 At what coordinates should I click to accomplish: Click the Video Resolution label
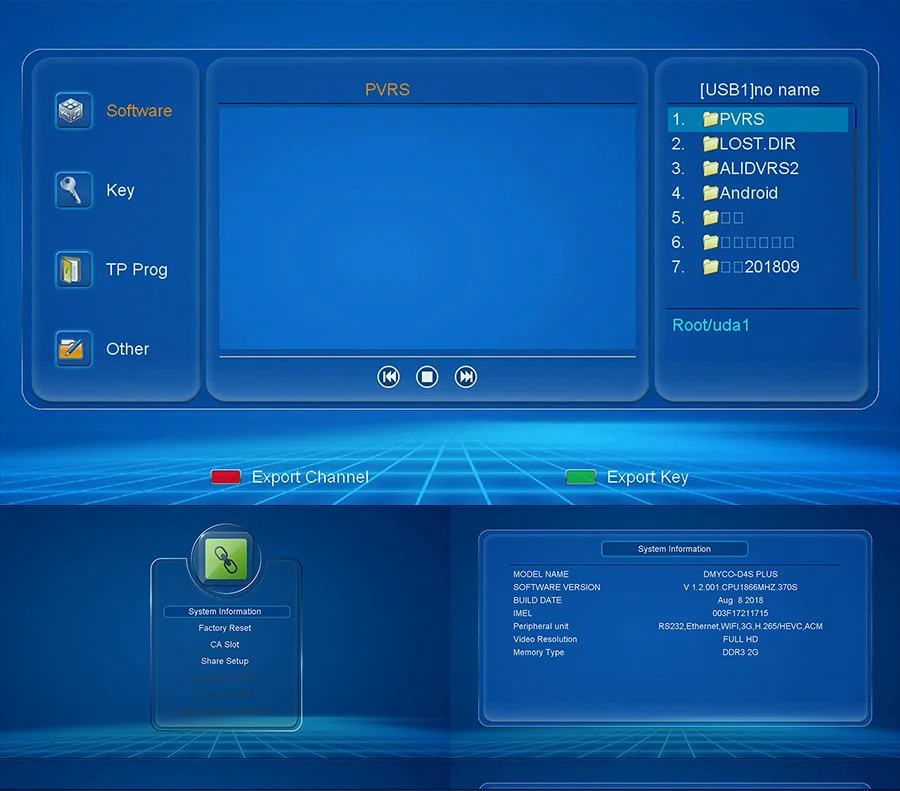click(545, 639)
